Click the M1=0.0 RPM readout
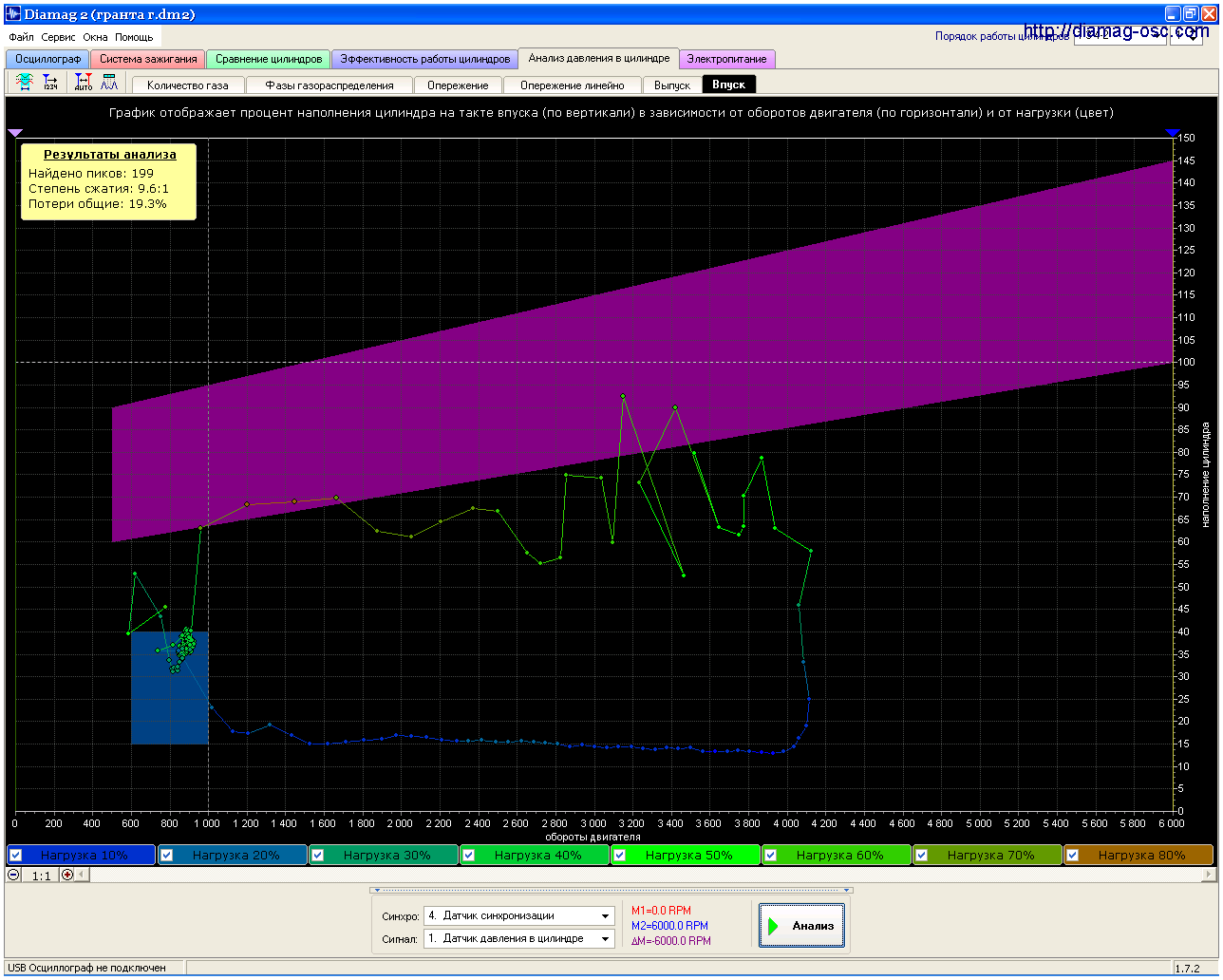Screen dimensions: 1223x980 point(662,910)
